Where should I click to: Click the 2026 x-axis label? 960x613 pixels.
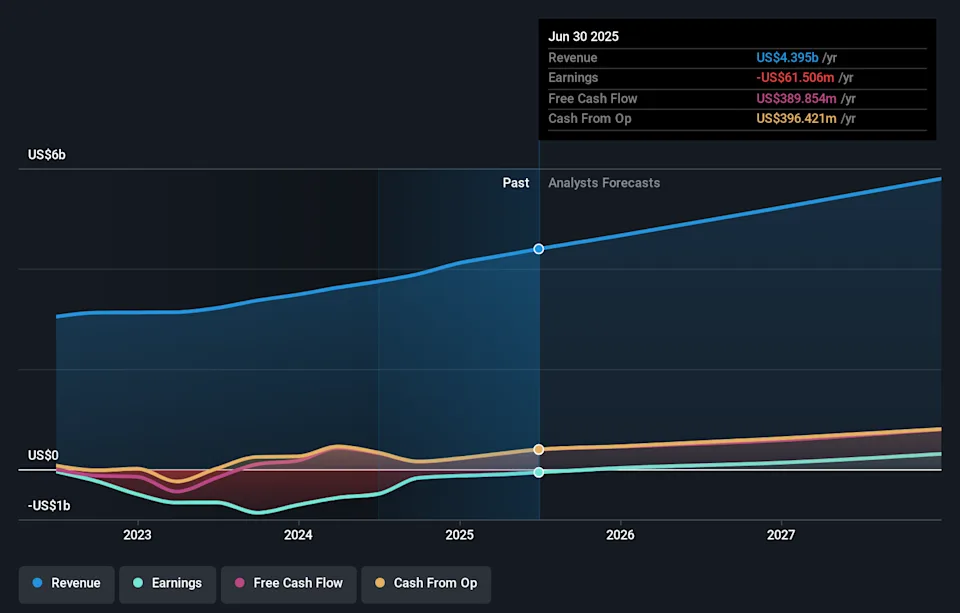(620, 535)
